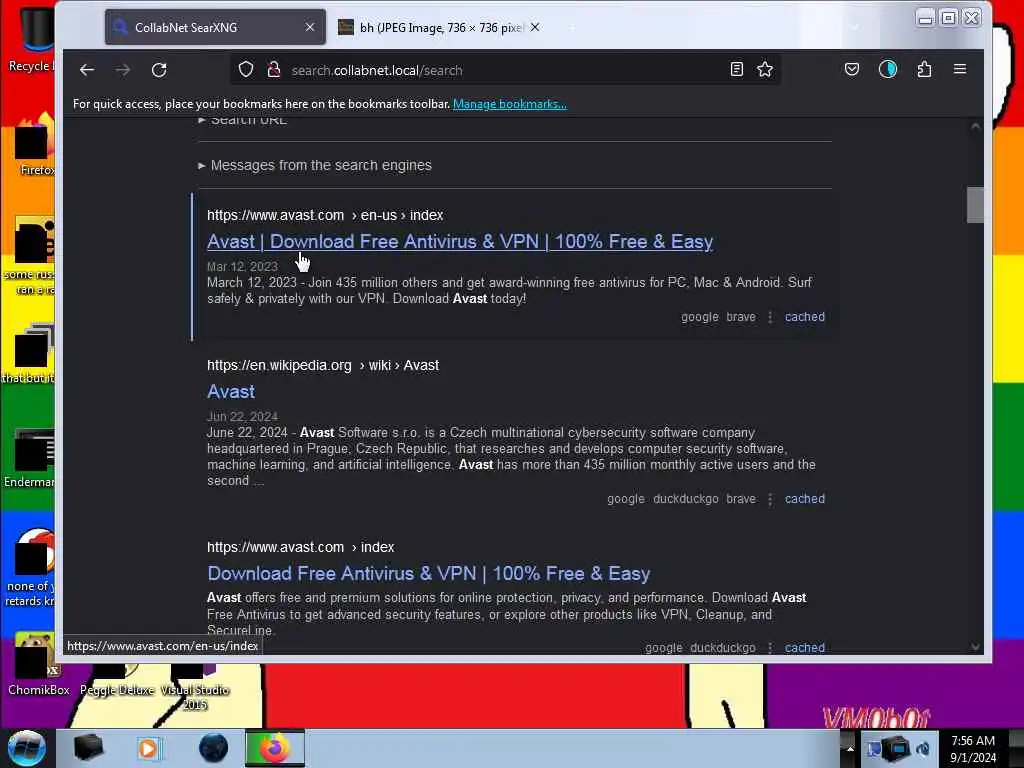Image resolution: width=1024 pixels, height=768 pixels.
Task: Reload the current page
Action: (x=159, y=70)
